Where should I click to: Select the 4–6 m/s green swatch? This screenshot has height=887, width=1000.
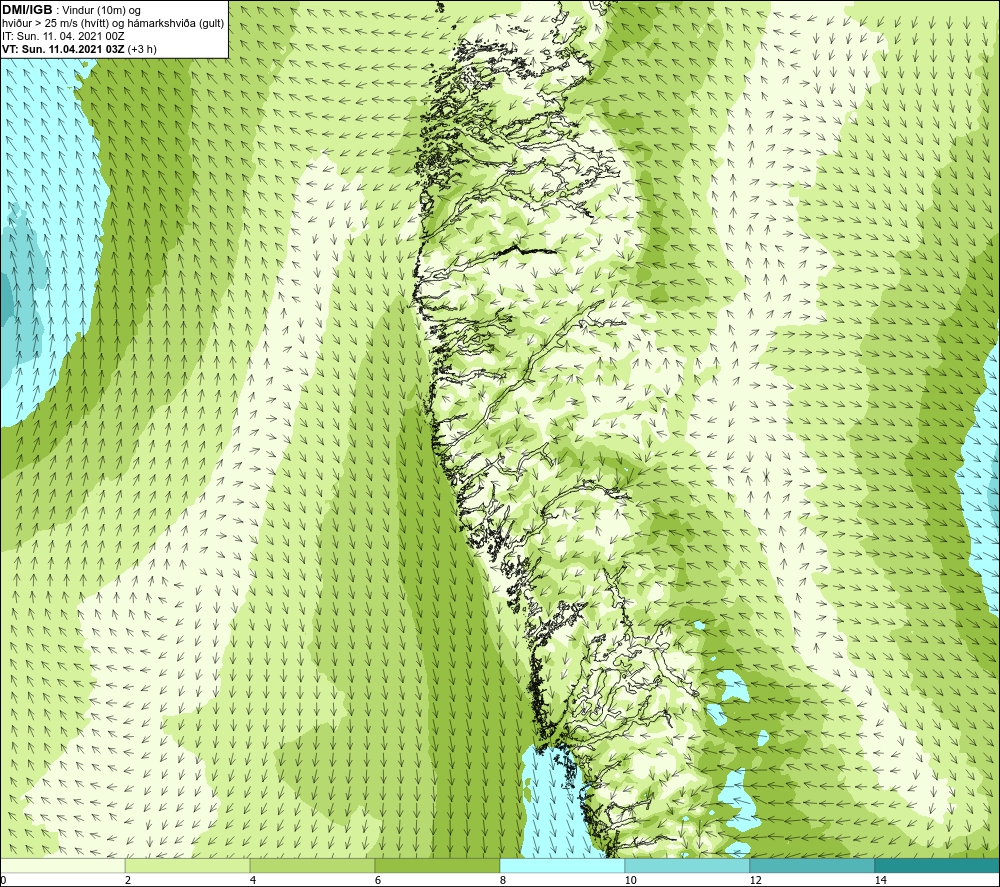tap(312, 865)
